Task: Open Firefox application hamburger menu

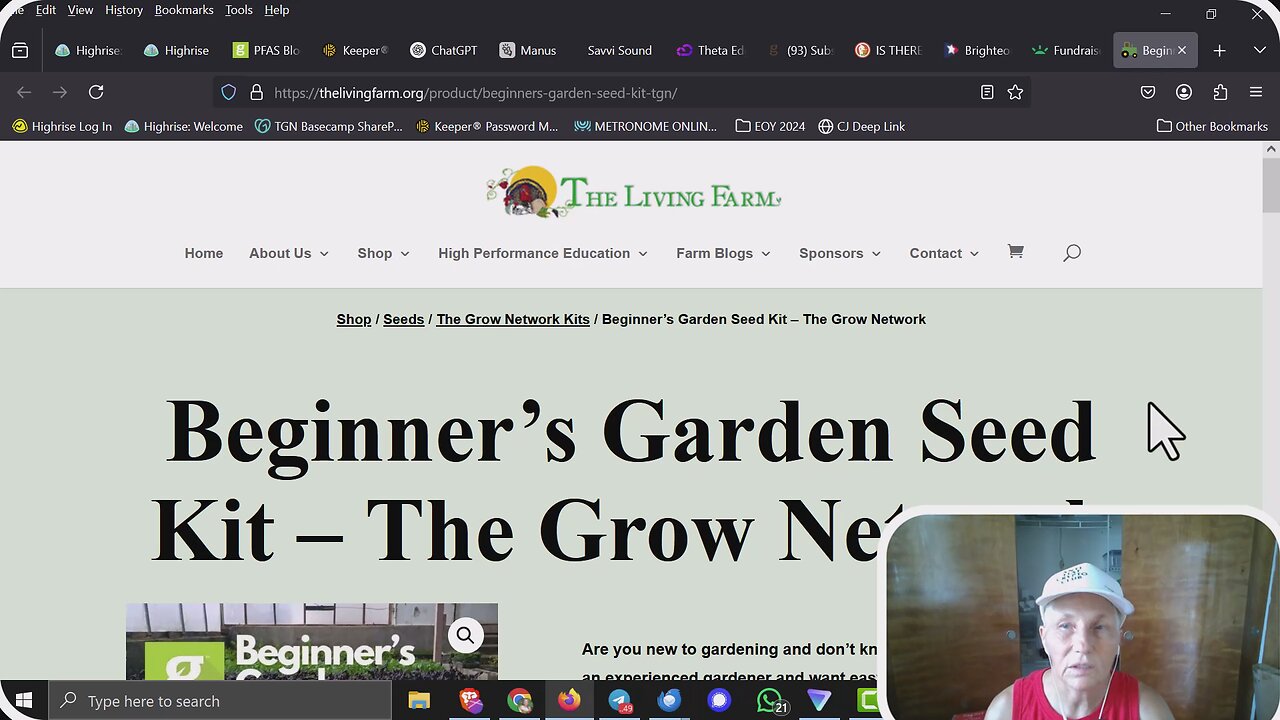Action: pos(1256,92)
